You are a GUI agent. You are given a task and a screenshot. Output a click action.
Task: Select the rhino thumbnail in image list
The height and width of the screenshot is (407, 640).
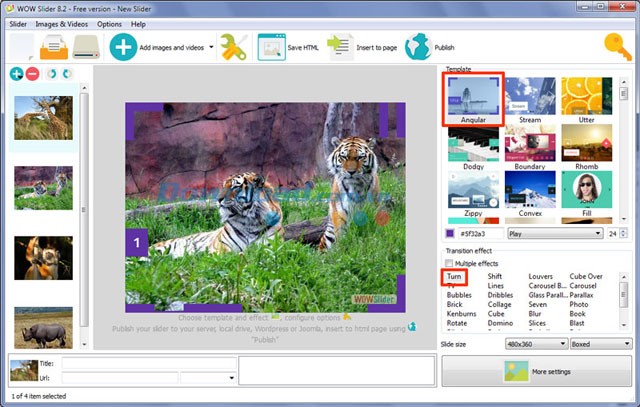(42, 325)
